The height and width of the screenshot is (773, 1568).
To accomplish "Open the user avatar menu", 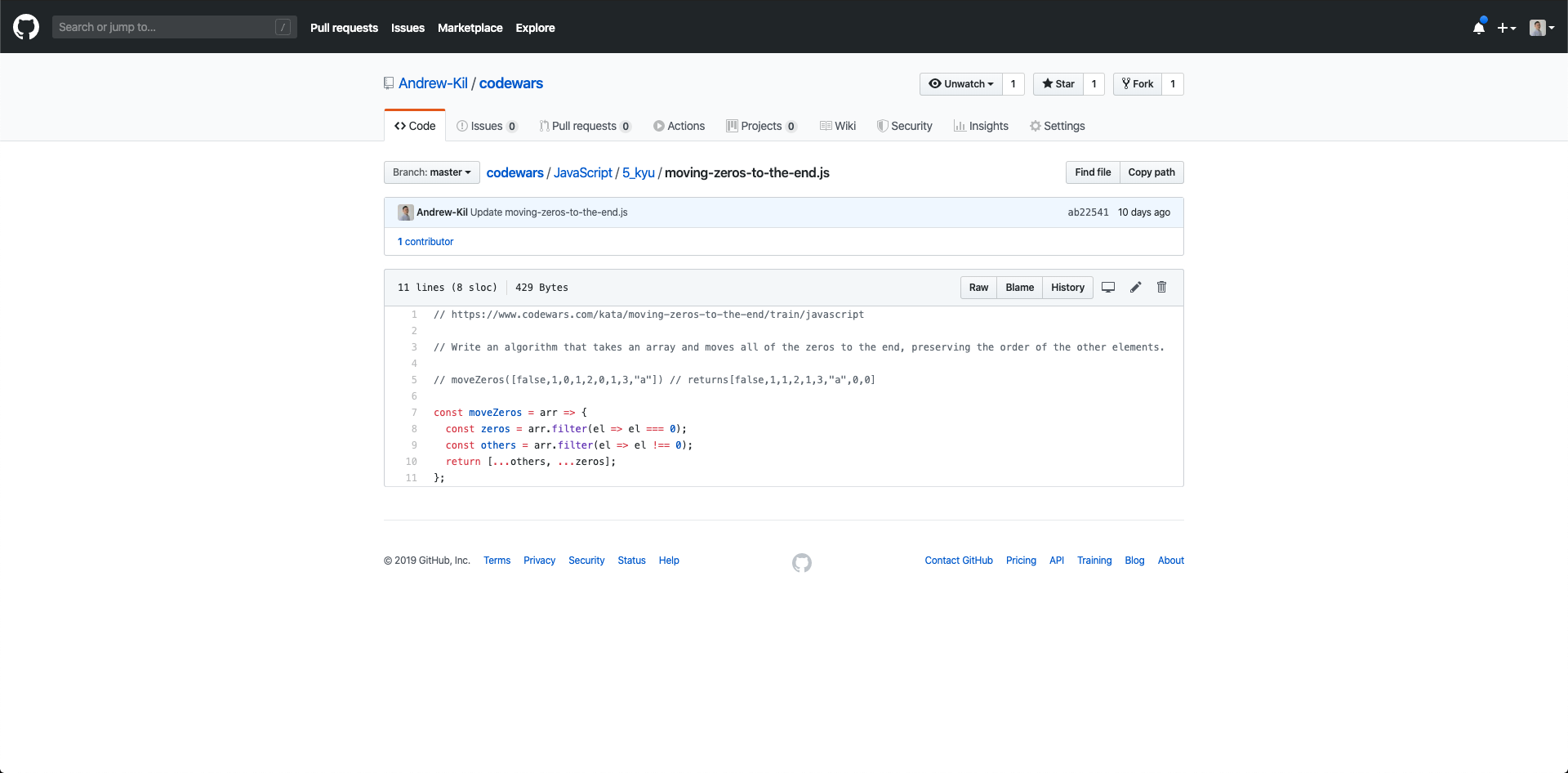I will point(1542,28).
